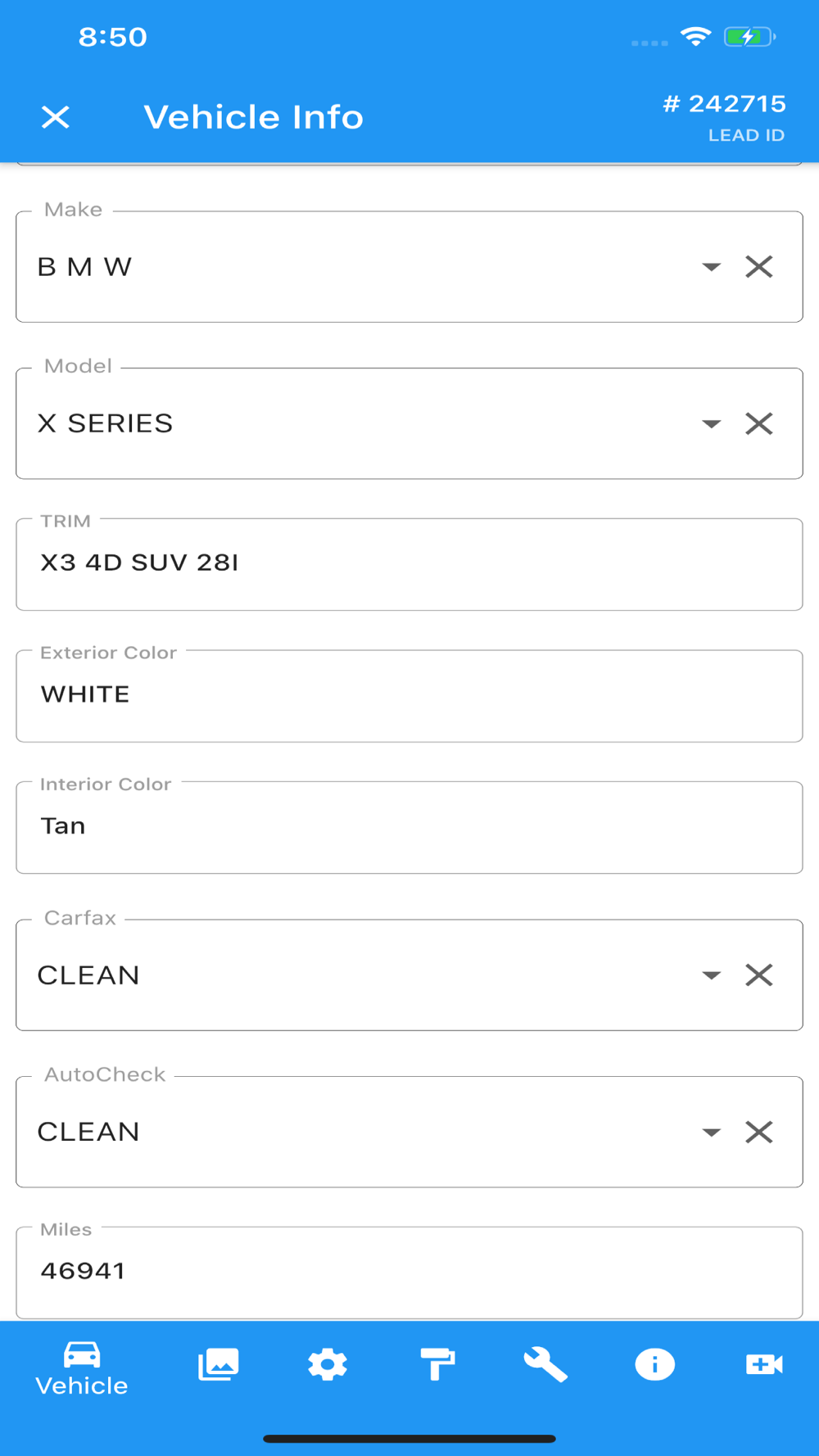Expand the Model dropdown arrow
The image size is (819, 1456).
(711, 423)
